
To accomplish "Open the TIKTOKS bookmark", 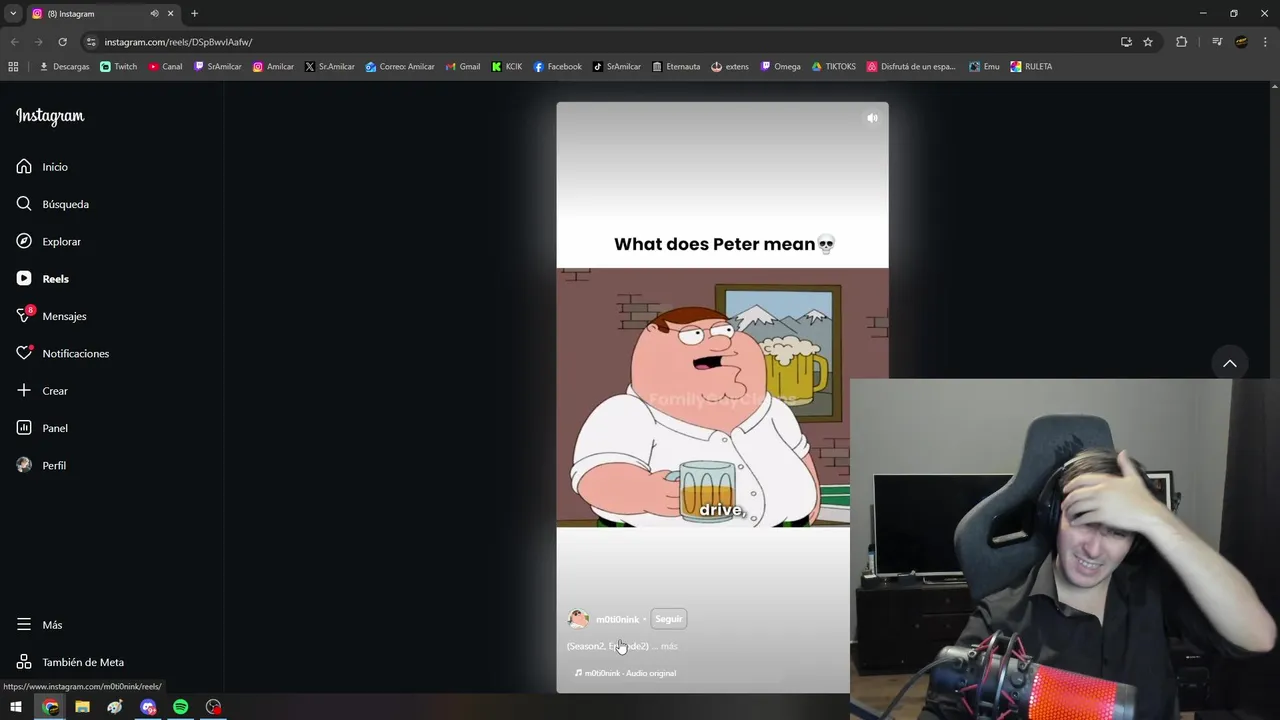I will click(x=834, y=67).
